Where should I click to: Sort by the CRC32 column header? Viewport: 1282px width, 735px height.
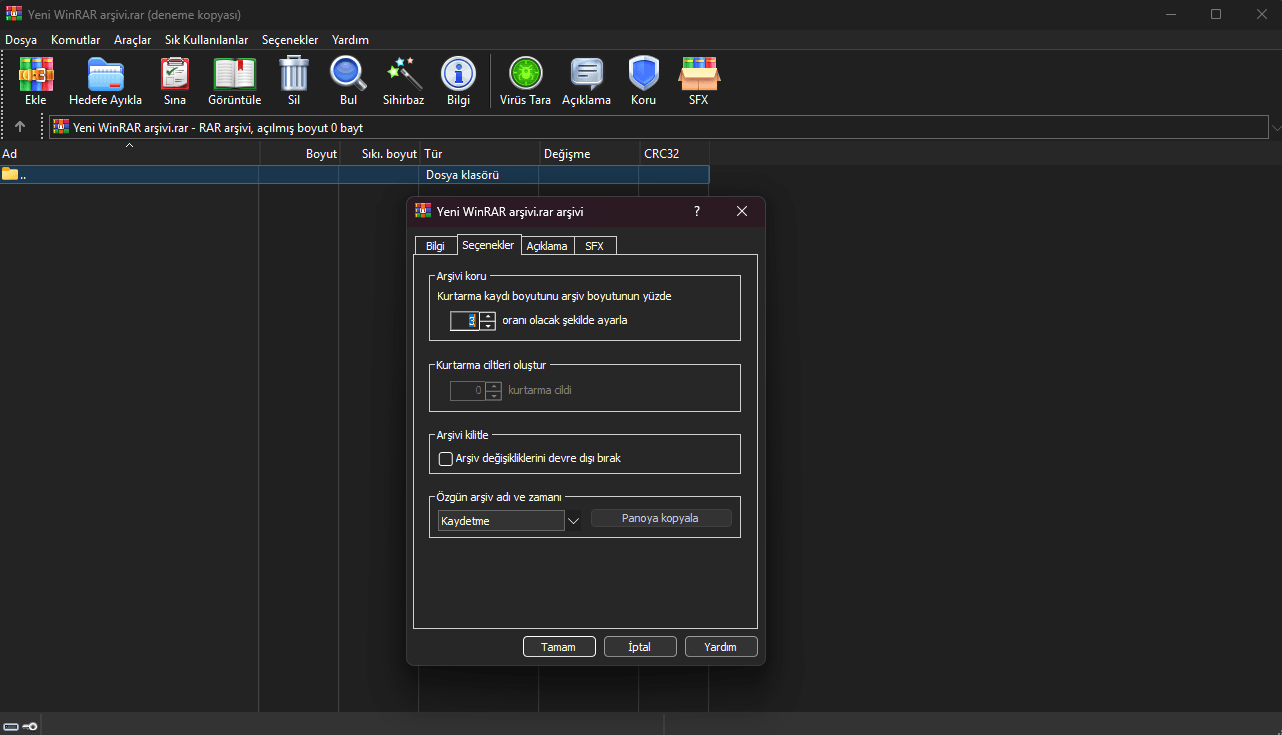tap(674, 154)
